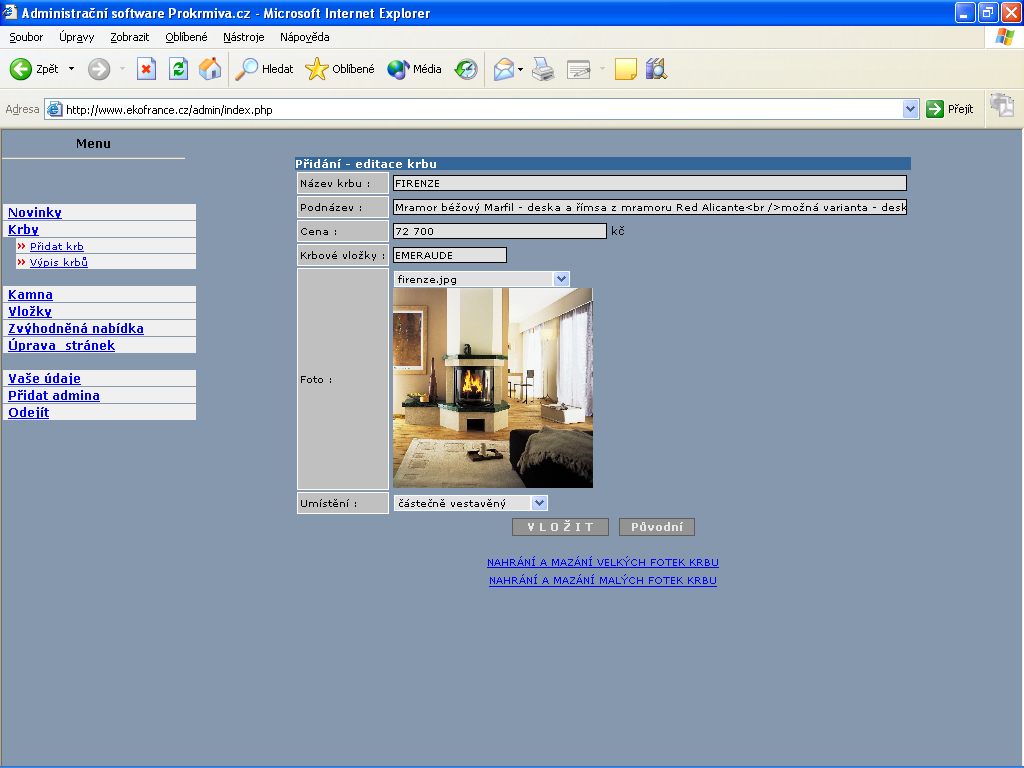1024x768 pixels.
Task: Show browsing history via the clock icon
Action: click(466, 69)
